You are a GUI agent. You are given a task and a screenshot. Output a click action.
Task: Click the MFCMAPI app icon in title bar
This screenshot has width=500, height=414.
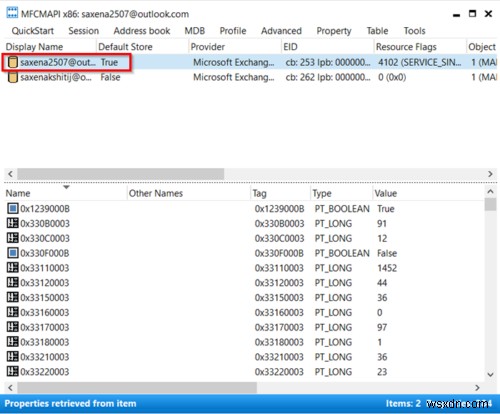pyautogui.click(x=12, y=13)
